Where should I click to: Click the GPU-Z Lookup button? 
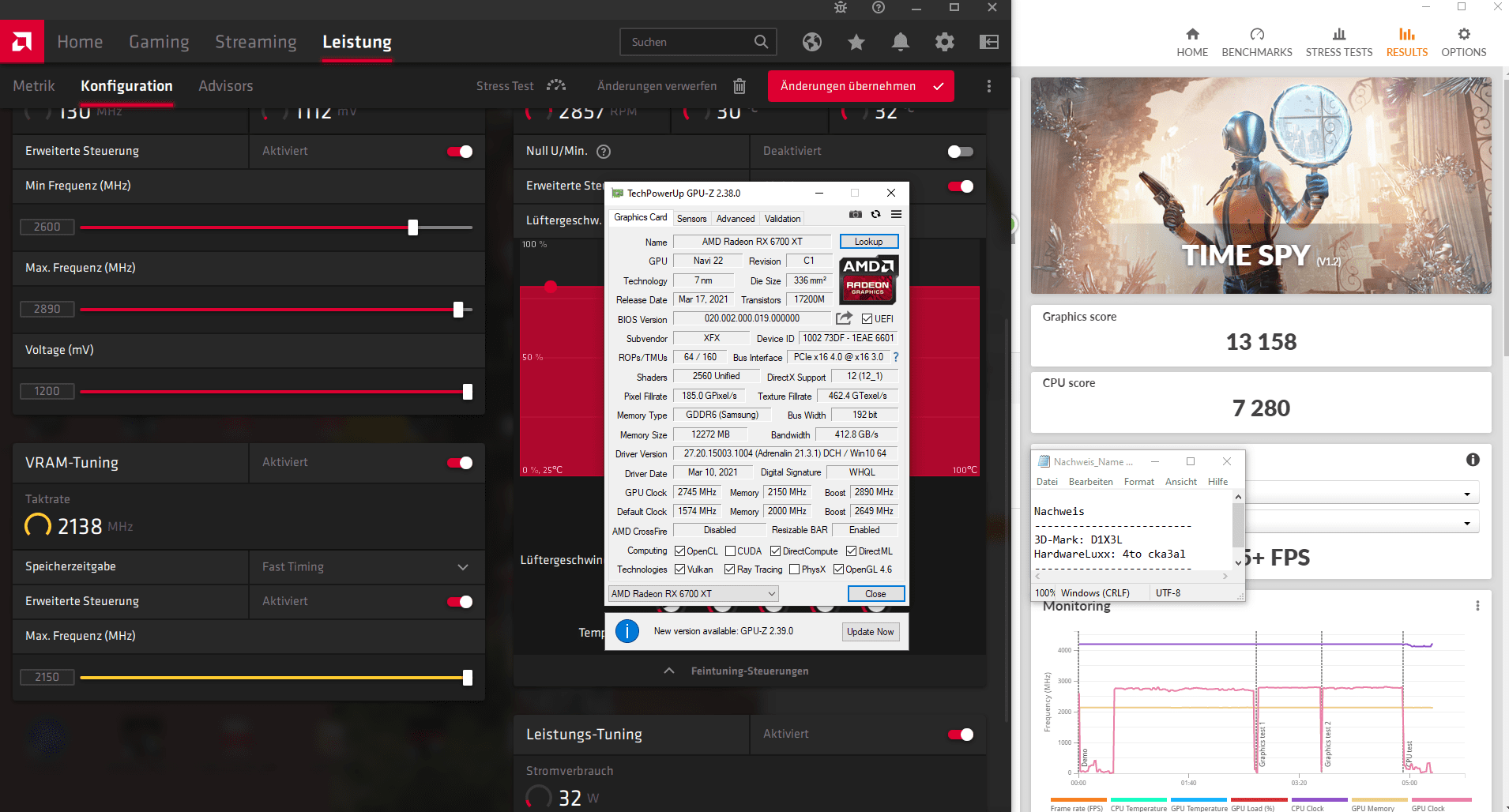[868, 242]
